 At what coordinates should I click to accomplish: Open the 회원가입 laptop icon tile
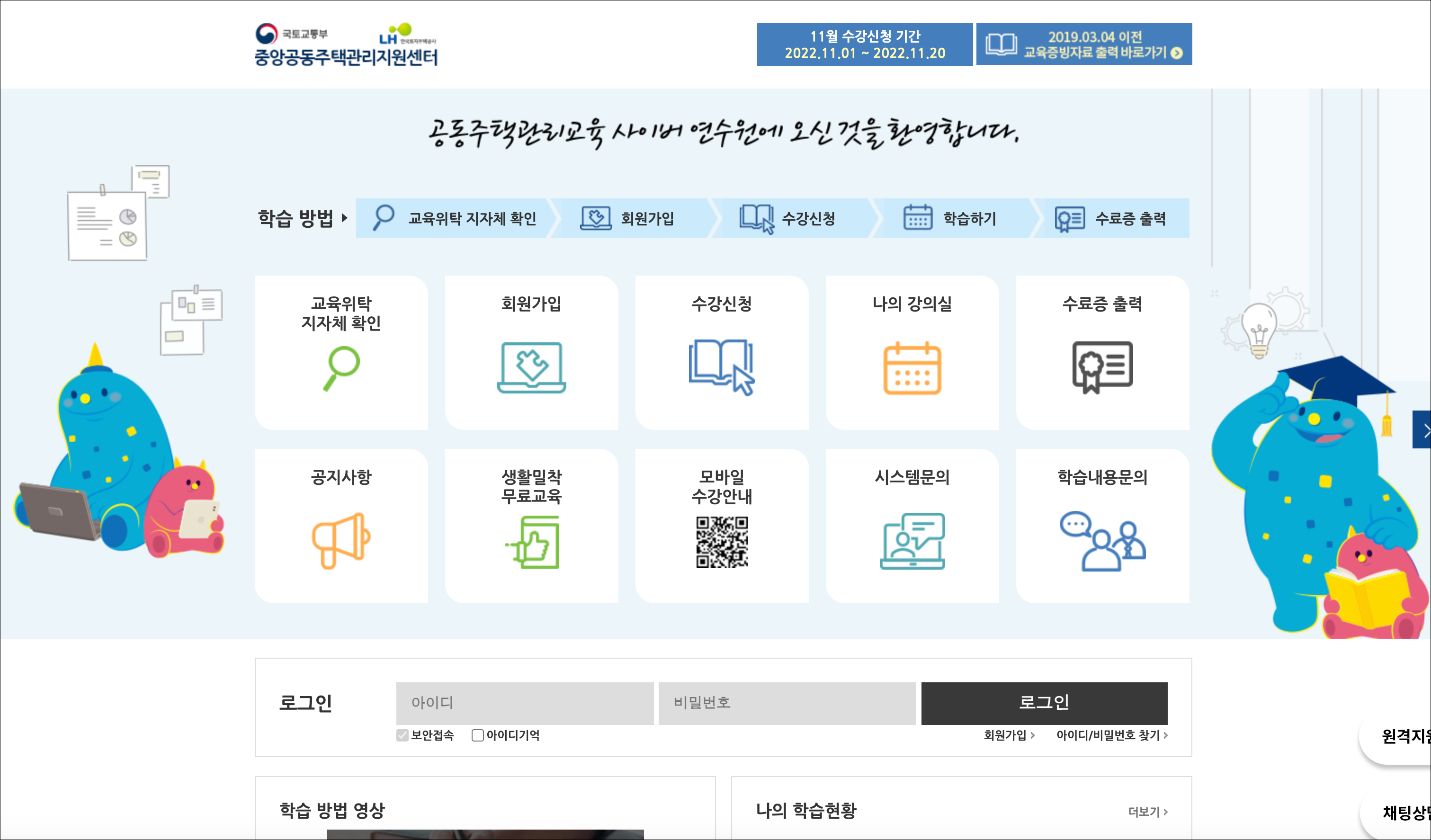click(x=531, y=367)
